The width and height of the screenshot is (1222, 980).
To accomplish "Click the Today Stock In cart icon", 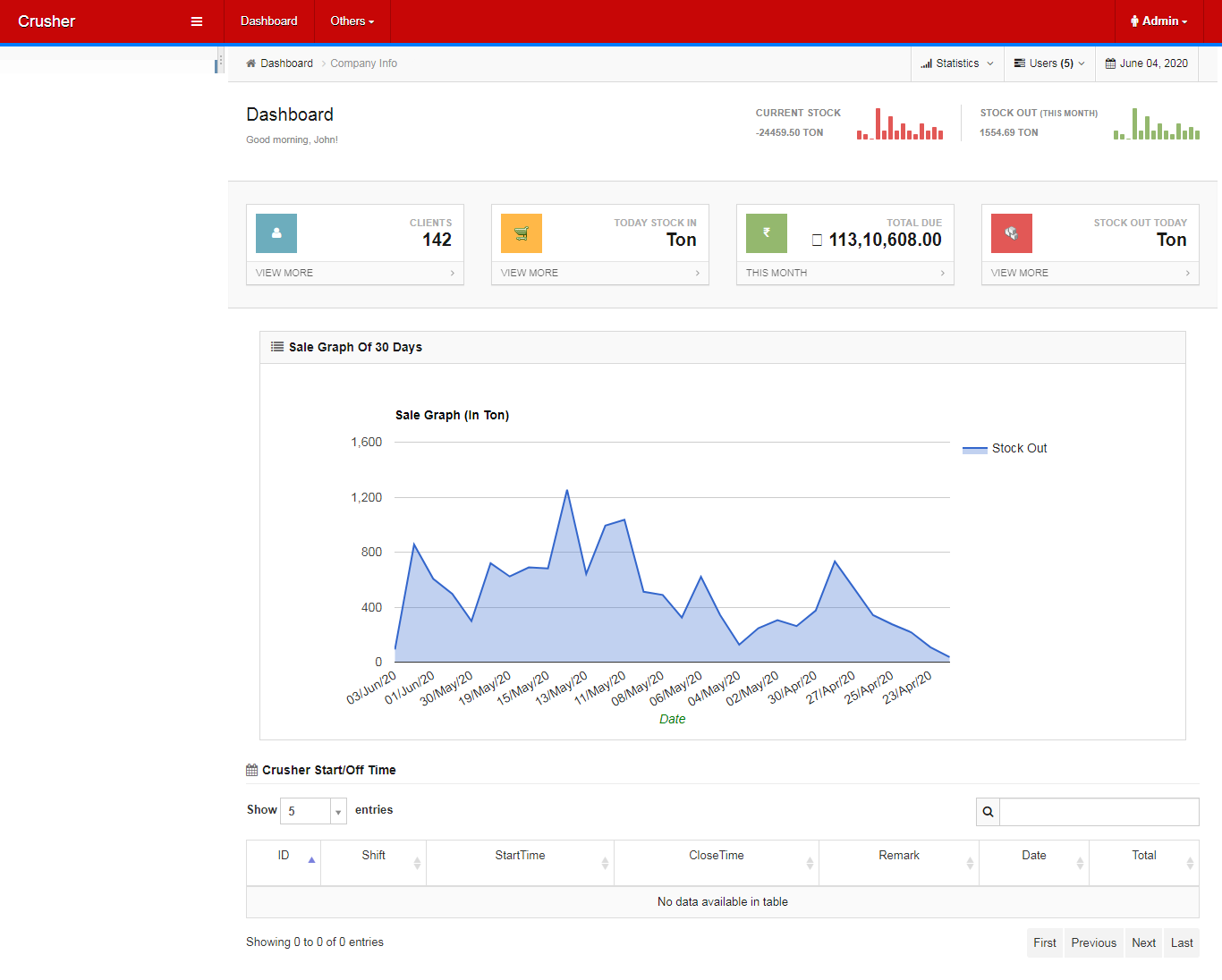I will click(522, 233).
